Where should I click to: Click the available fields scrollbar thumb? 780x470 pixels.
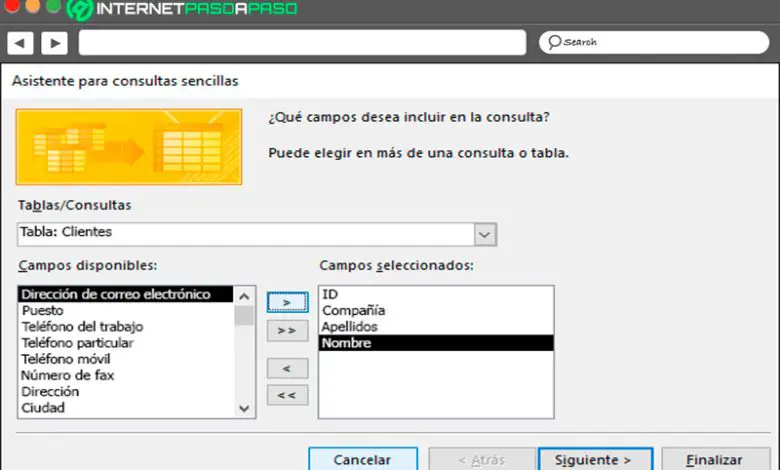click(x=244, y=315)
